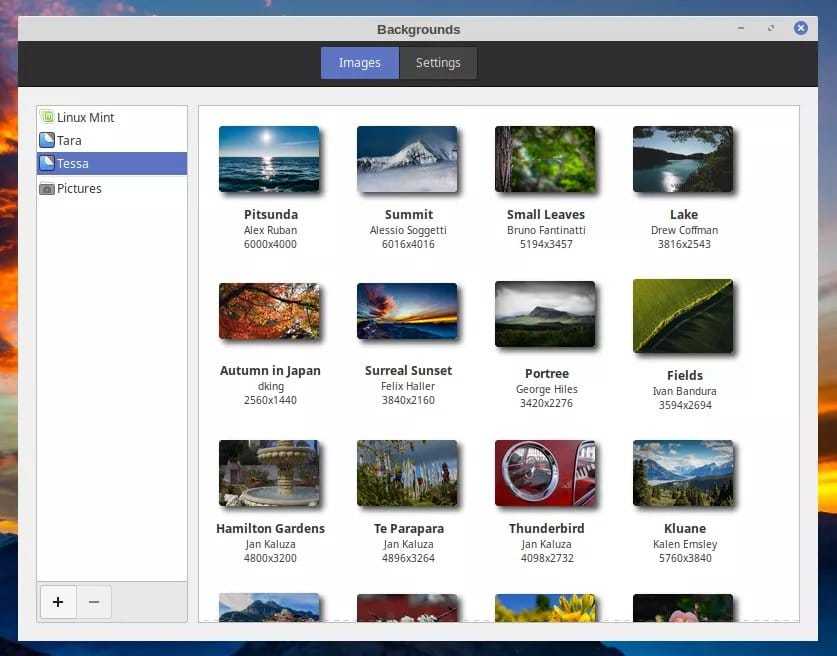Switch to the Settings tab
Viewport: 837px width, 656px height.
click(x=438, y=63)
